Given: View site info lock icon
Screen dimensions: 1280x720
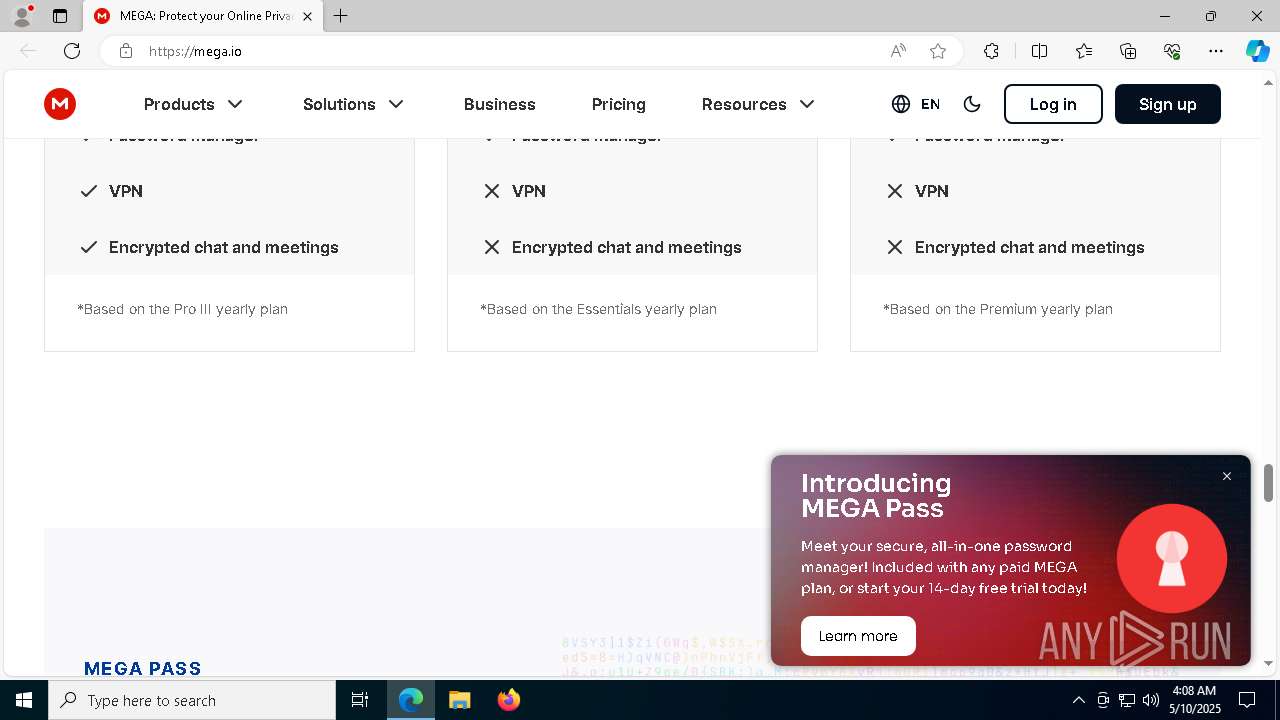Looking at the screenshot, I should coord(125,51).
